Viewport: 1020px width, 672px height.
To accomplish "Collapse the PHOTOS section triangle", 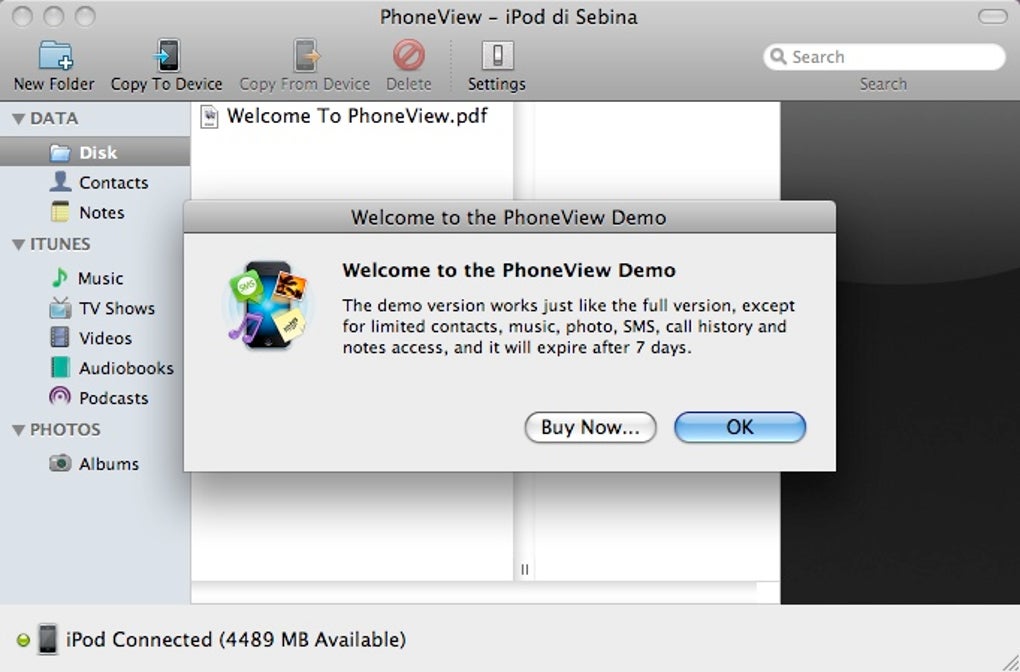I will [x=18, y=430].
